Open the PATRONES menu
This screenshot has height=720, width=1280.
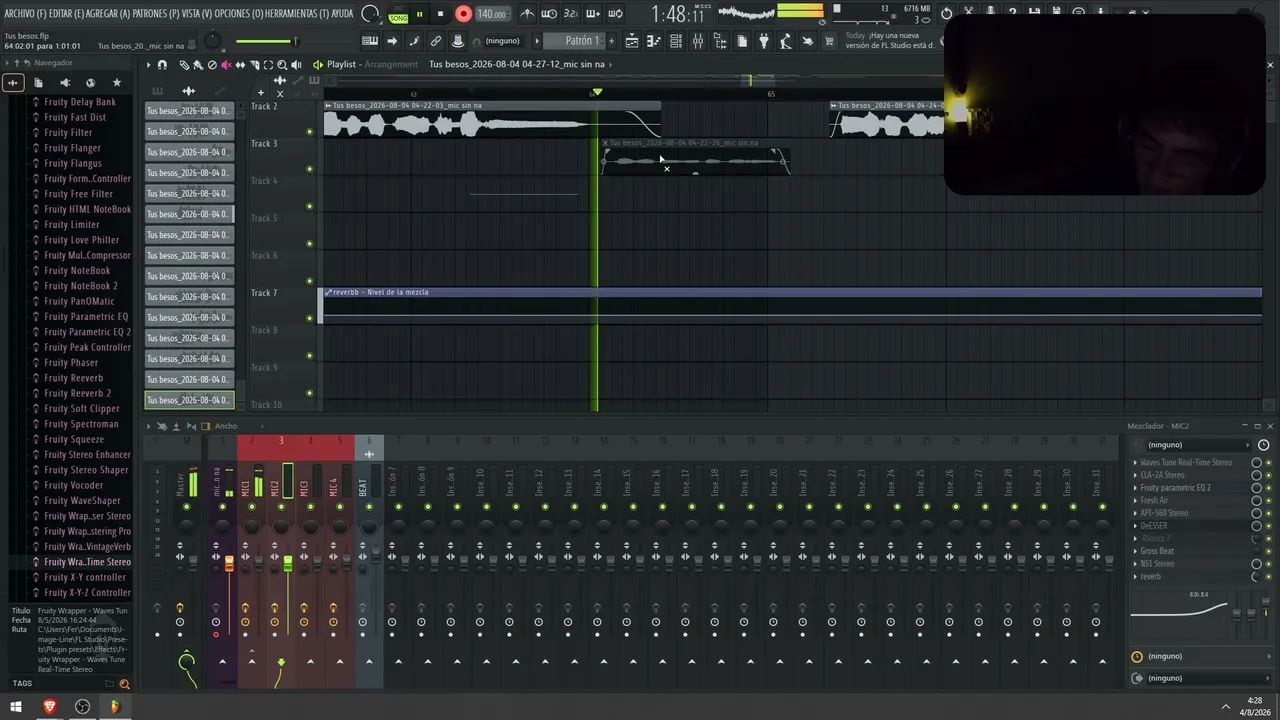(x=157, y=14)
